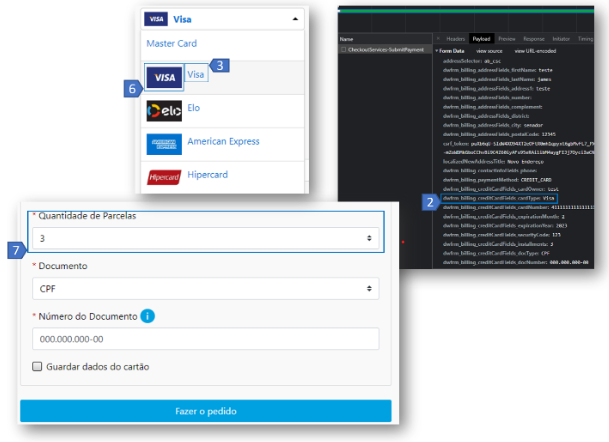This screenshot has width=609, height=442.
Task: Switch to the Headers tab in DevTools
Action: (455, 39)
